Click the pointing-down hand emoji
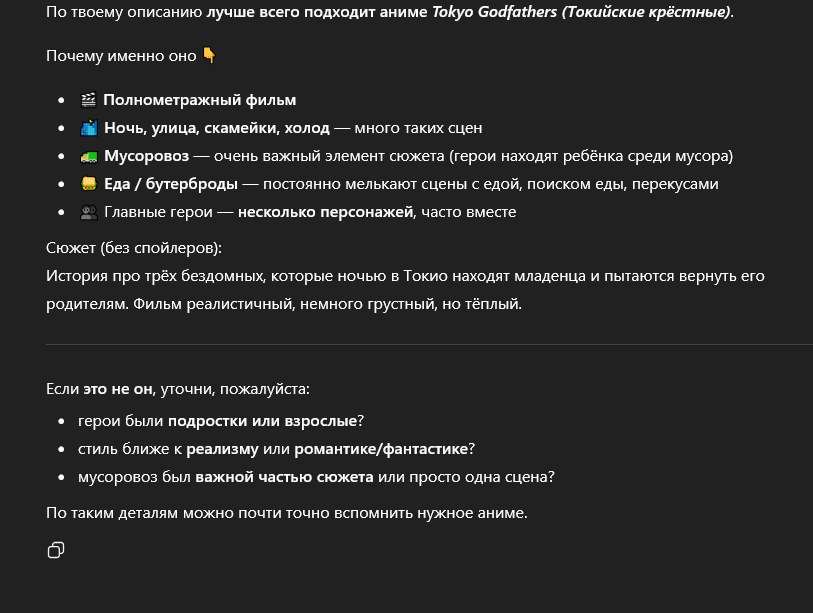The width and height of the screenshot is (813, 613). pyautogui.click(x=209, y=55)
